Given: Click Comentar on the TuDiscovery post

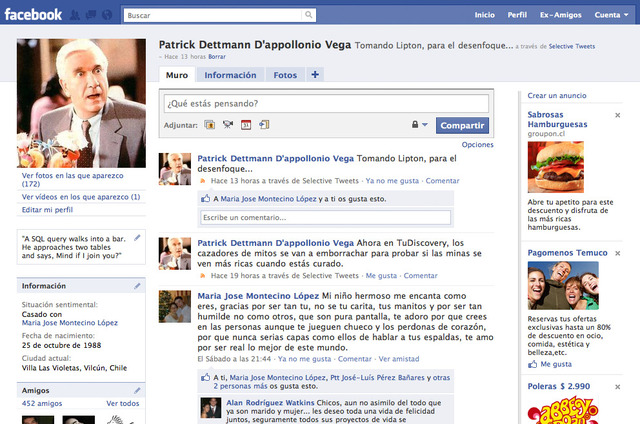Looking at the screenshot, I should coord(420,275).
